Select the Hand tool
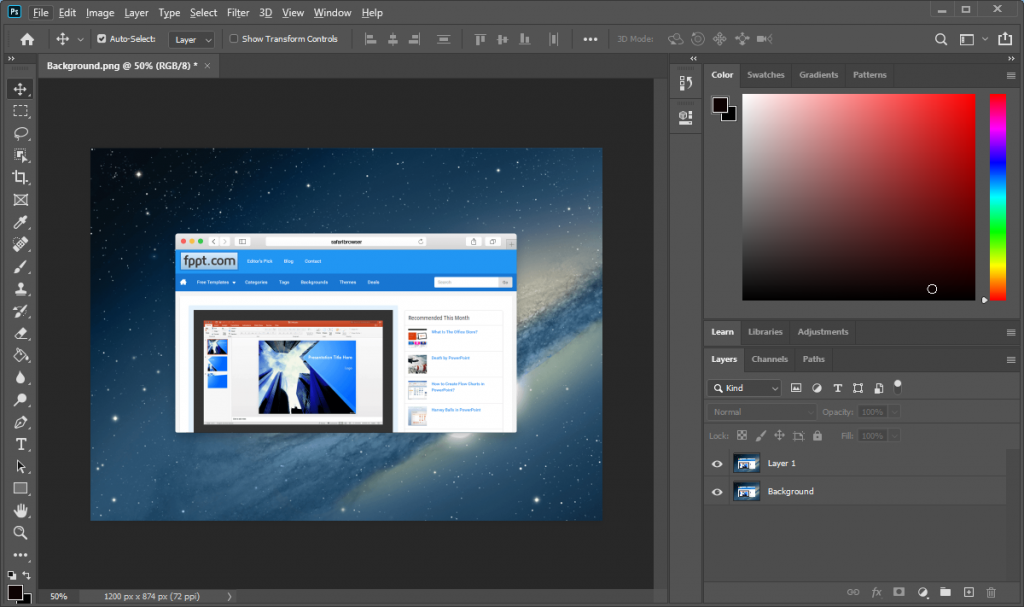1024x607 pixels. (x=20, y=510)
